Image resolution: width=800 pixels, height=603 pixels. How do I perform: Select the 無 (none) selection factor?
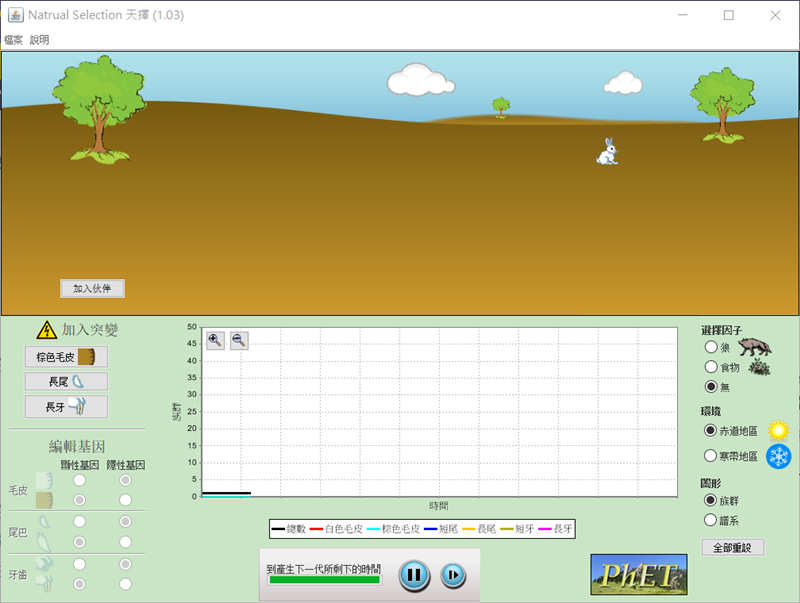(x=711, y=387)
